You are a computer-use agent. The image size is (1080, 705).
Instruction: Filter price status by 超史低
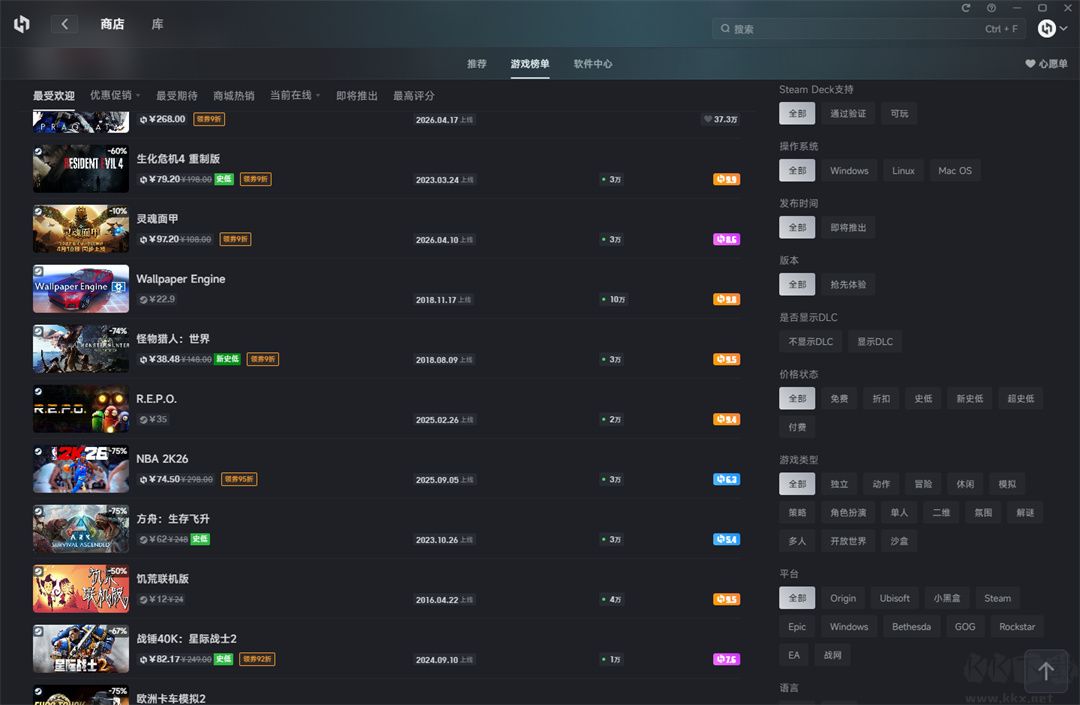[x=1021, y=399]
